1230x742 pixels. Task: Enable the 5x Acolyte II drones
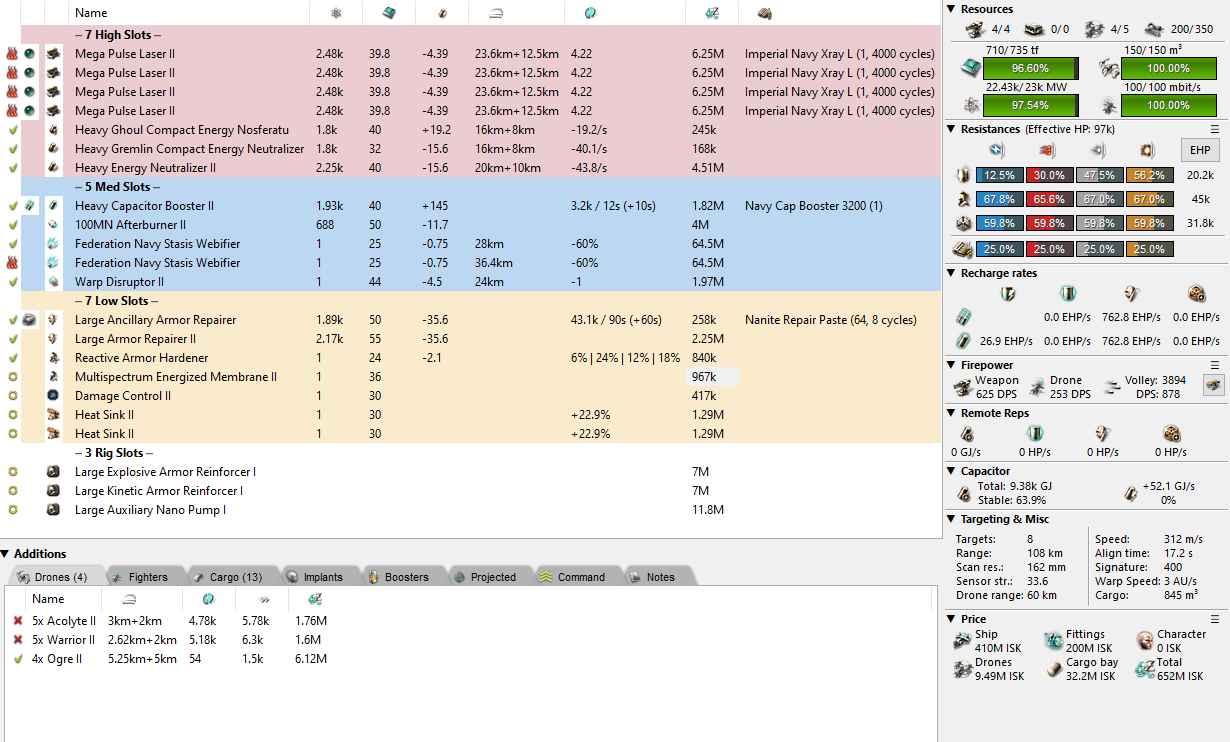pyautogui.click(x=17, y=621)
